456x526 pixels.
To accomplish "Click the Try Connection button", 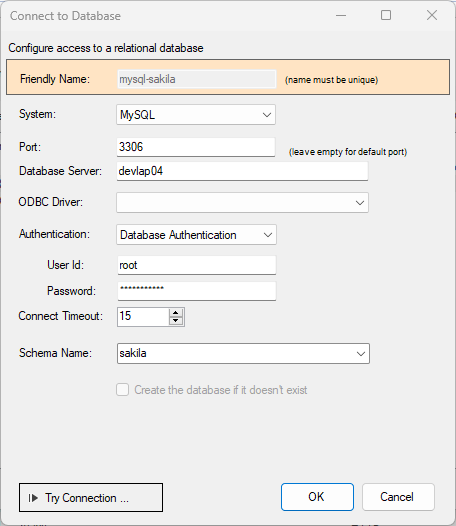I will tap(91, 497).
